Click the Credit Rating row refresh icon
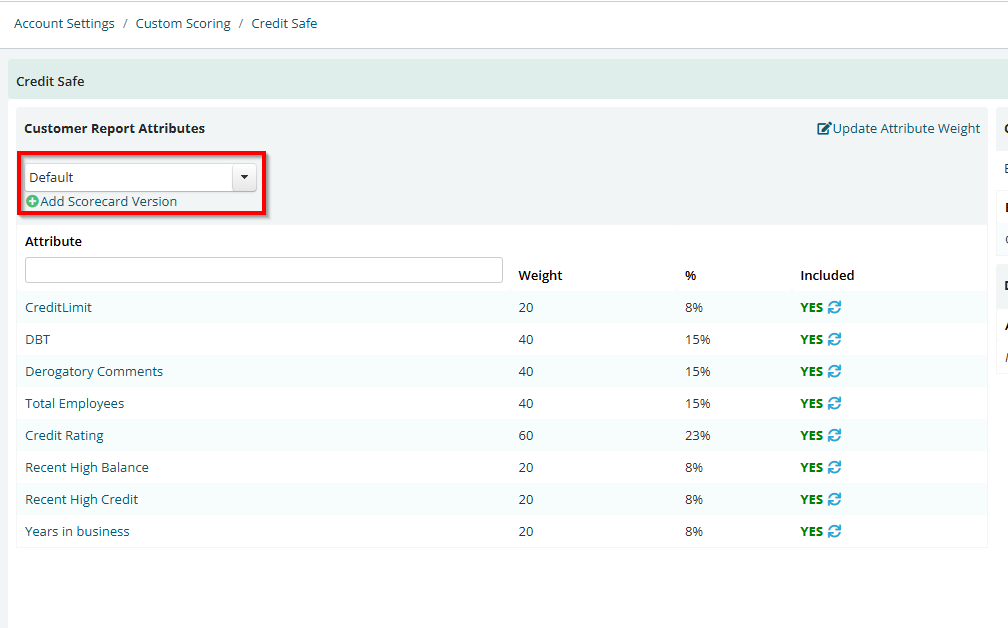This screenshot has width=1008, height=628. pos(834,435)
